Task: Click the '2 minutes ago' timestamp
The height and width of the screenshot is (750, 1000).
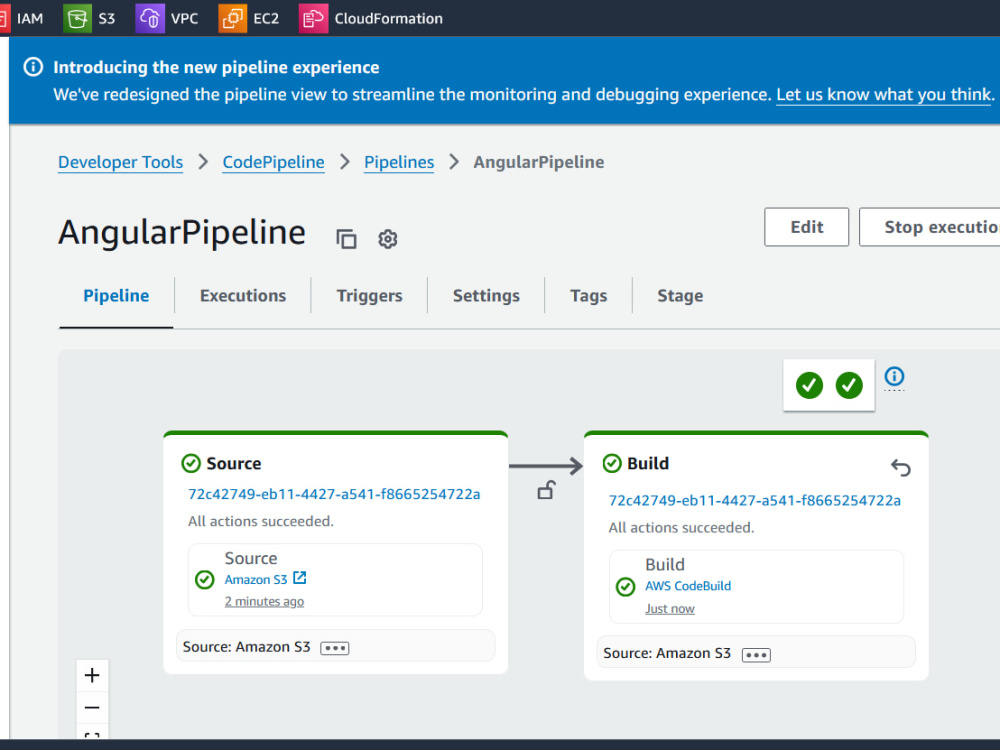Action: point(264,601)
